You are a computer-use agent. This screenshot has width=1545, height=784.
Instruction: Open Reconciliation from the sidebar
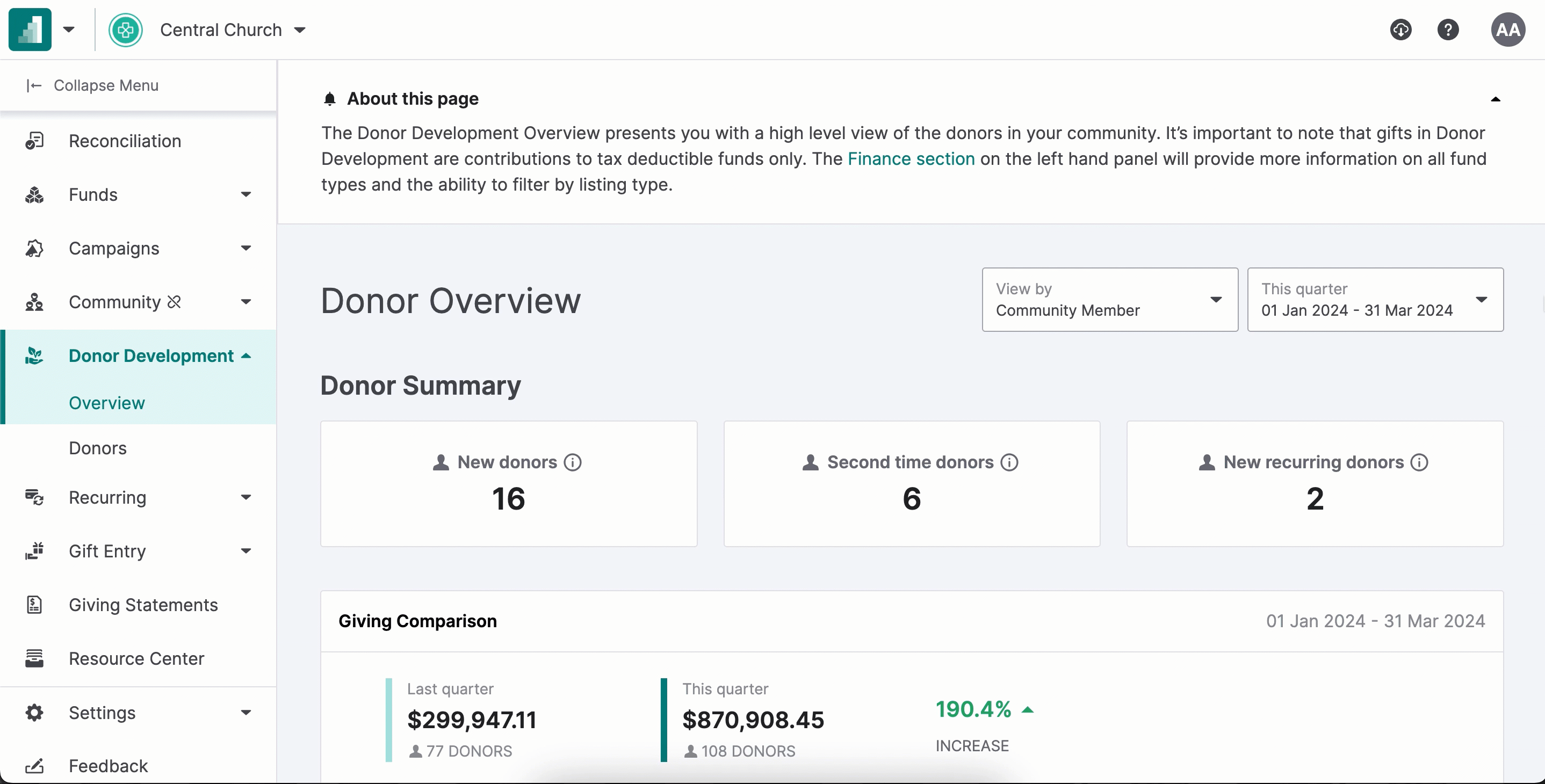coord(125,141)
